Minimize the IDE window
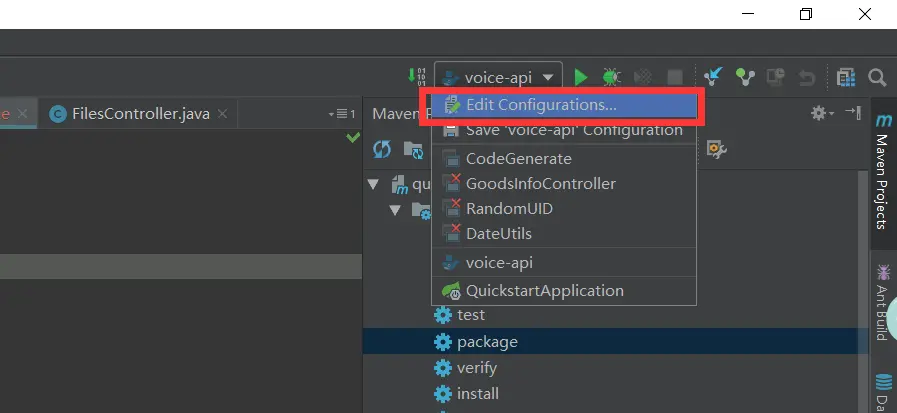Viewport: 897px width, 413px height. (748, 14)
